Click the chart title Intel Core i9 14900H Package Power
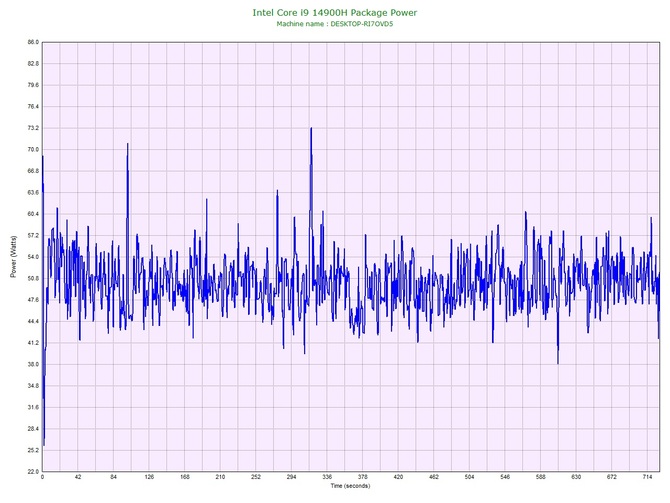The width and height of the screenshot is (670, 503). point(335,13)
